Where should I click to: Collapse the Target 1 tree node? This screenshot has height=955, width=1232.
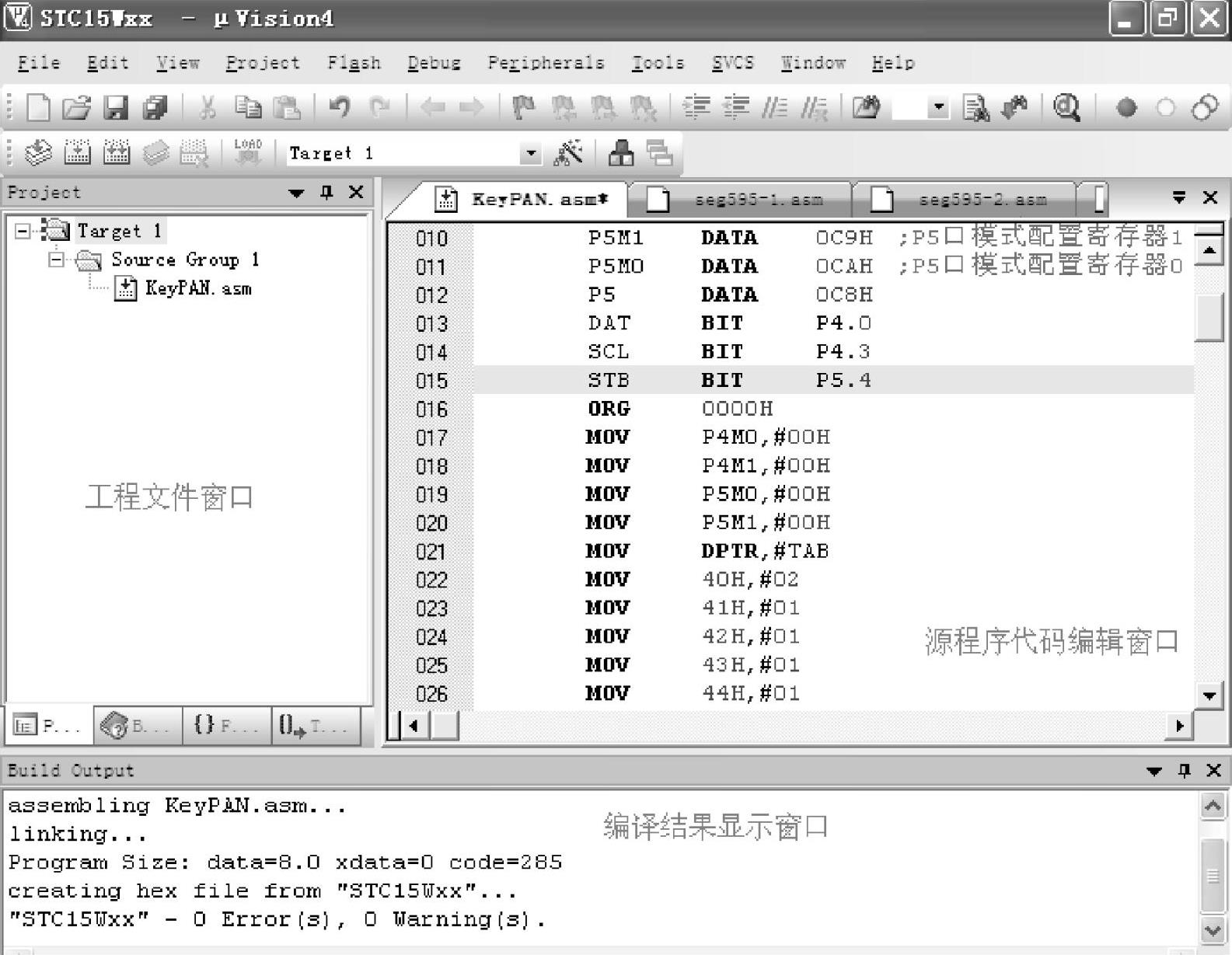(23, 231)
